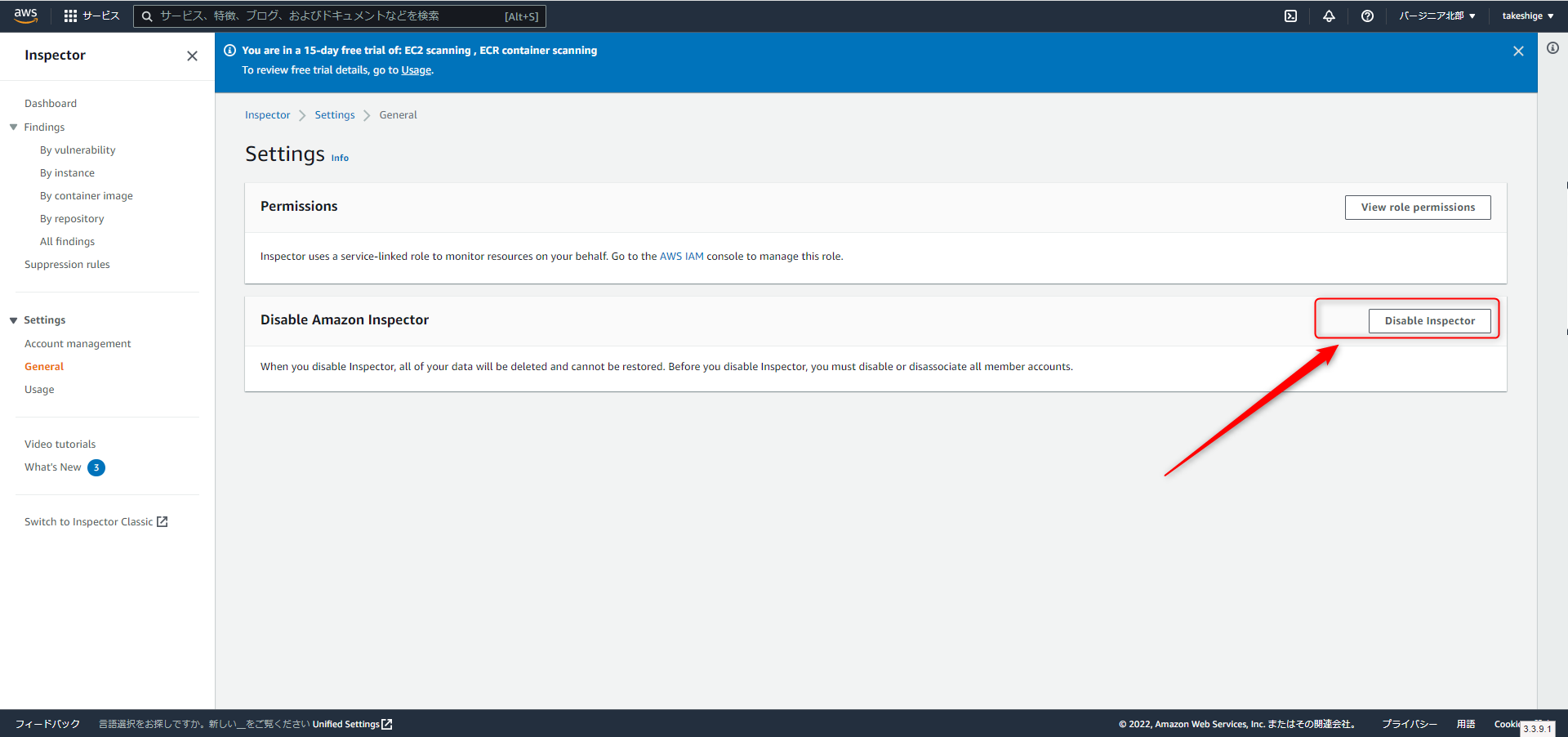Open findings By instance
Screen dimensions: 1568x737
(67, 172)
